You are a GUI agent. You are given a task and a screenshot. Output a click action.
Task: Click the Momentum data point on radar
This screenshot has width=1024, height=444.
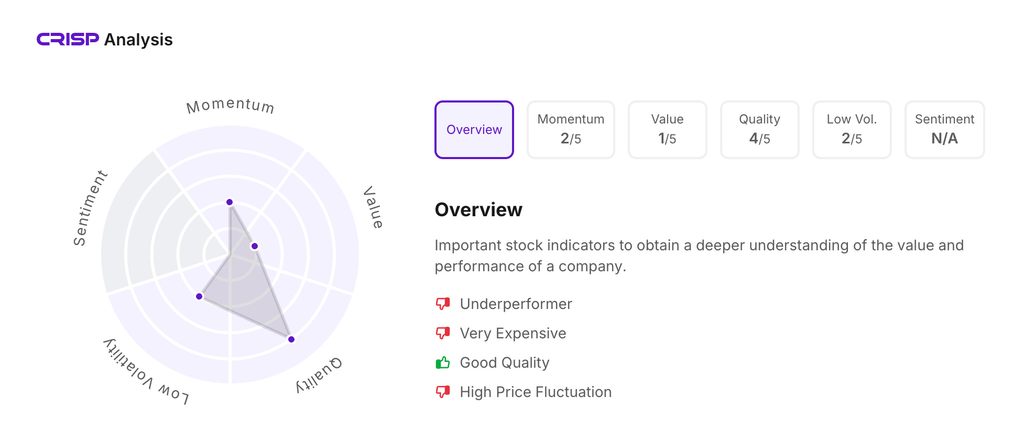[x=230, y=203]
